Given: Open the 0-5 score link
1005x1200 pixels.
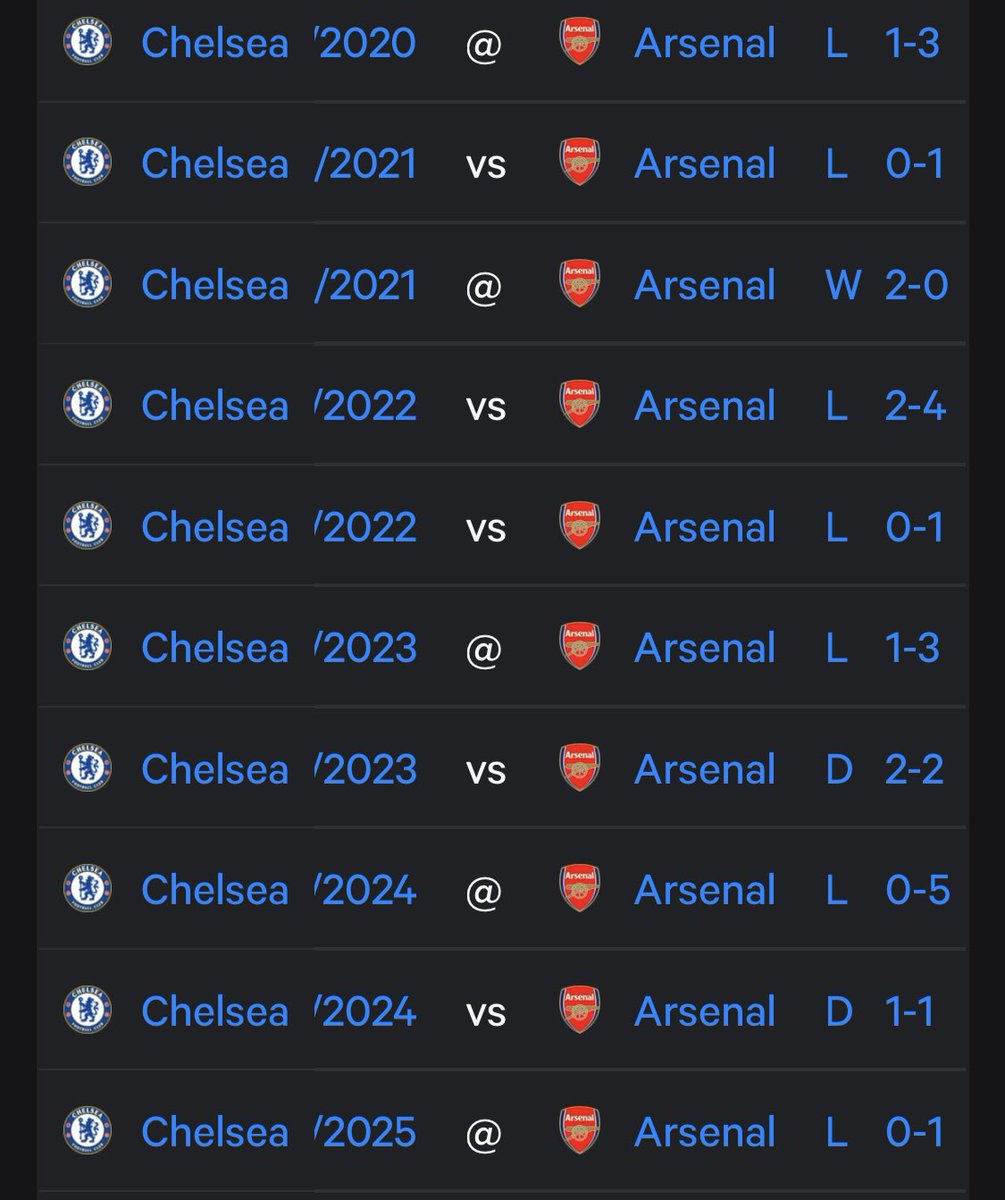Looking at the screenshot, I should tap(917, 890).
